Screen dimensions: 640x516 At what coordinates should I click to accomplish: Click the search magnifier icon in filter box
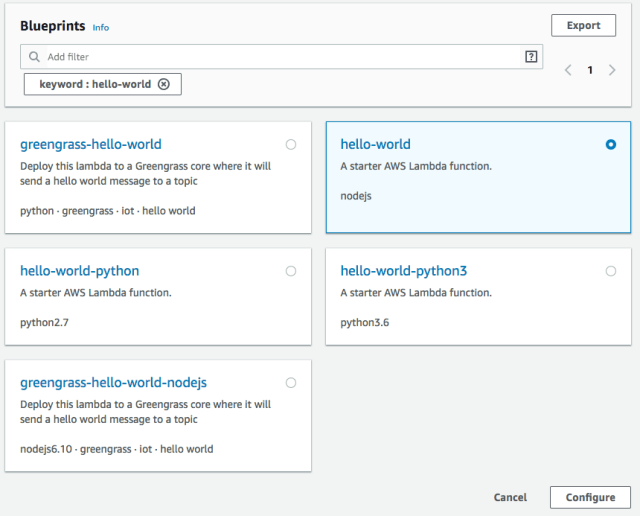(34, 57)
